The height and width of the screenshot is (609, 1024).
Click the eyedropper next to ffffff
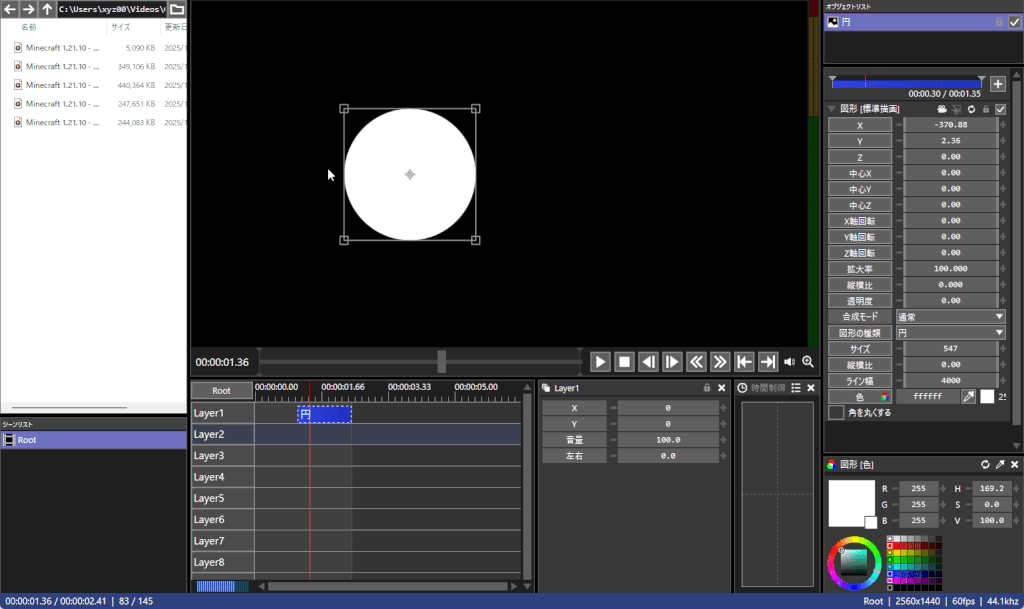coord(968,397)
